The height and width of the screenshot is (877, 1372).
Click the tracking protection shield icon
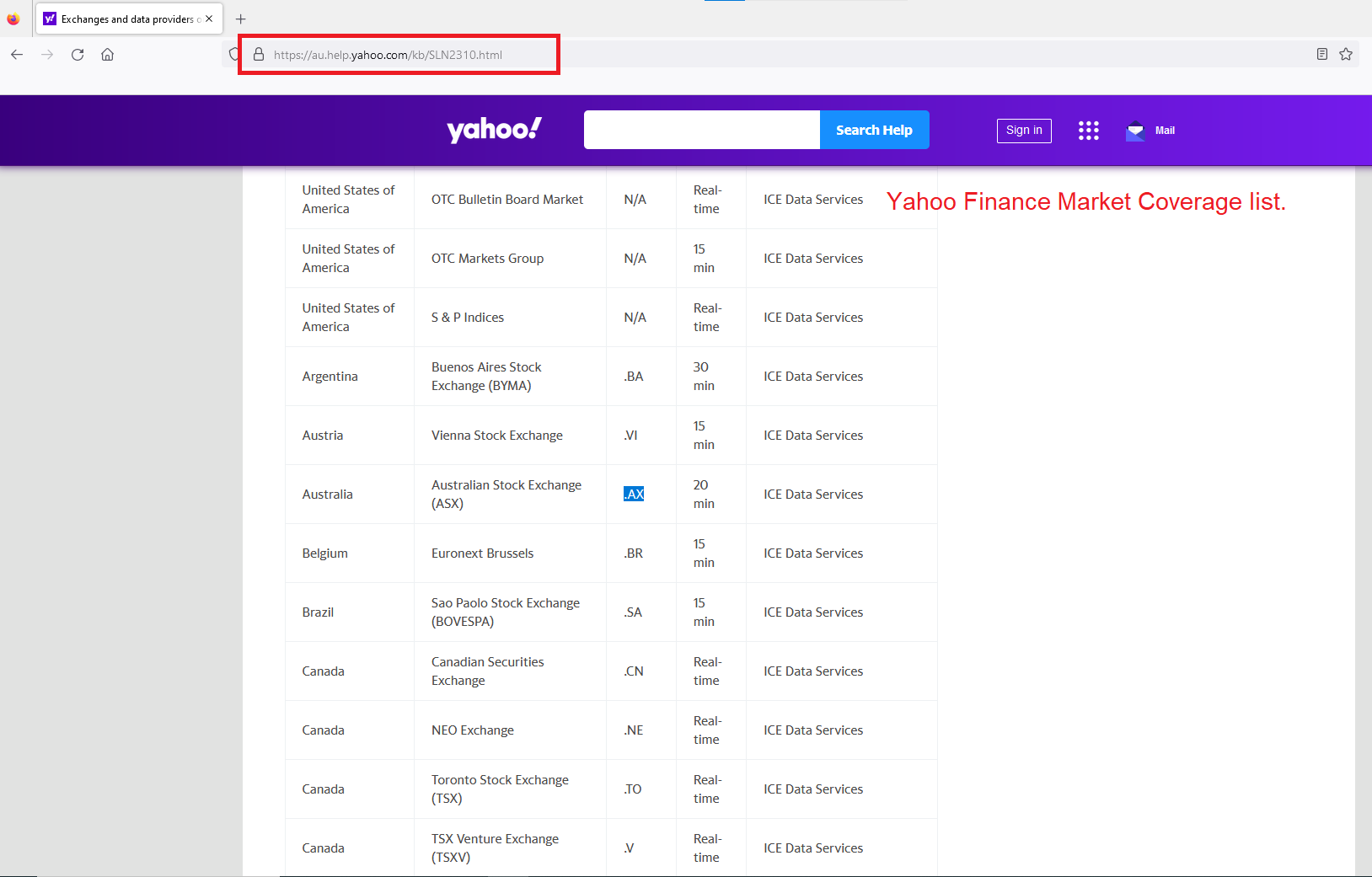tap(234, 55)
